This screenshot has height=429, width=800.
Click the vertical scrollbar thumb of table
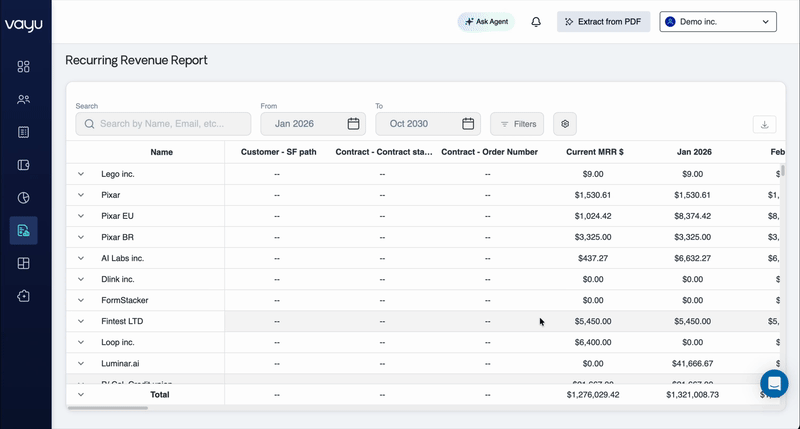click(x=782, y=170)
